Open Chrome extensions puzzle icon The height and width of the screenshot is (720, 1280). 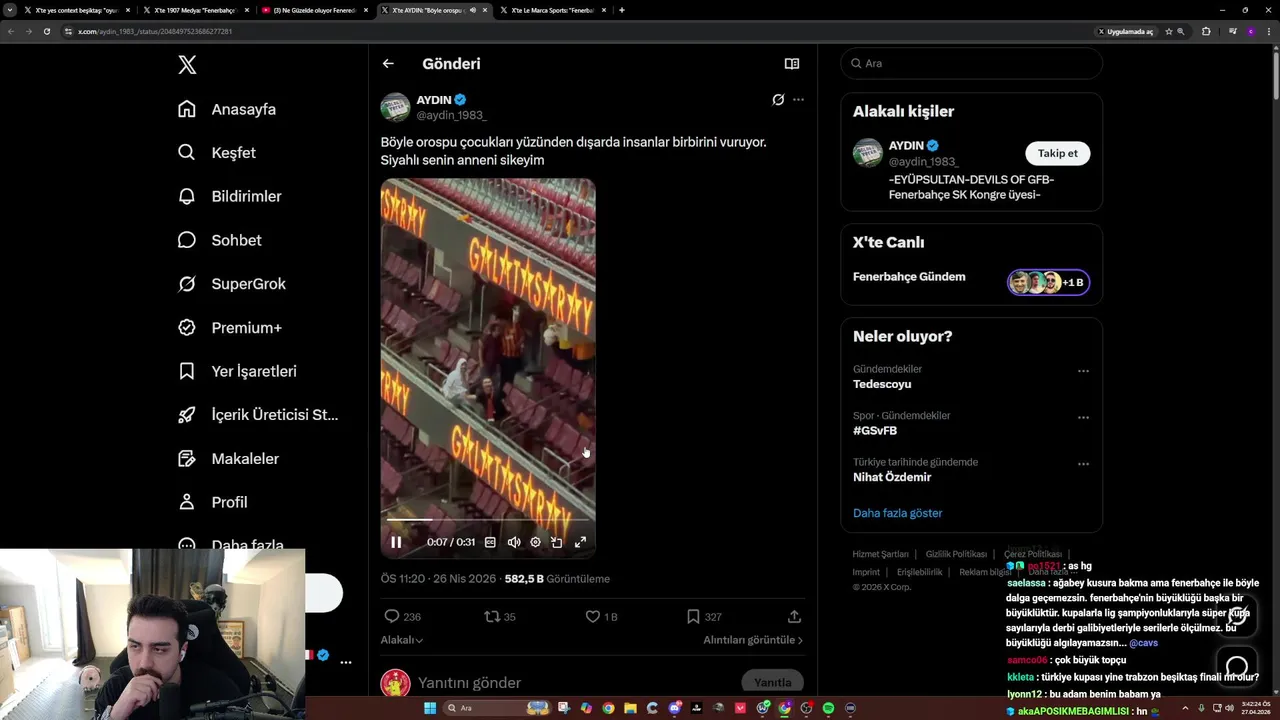click(1206, 31)
